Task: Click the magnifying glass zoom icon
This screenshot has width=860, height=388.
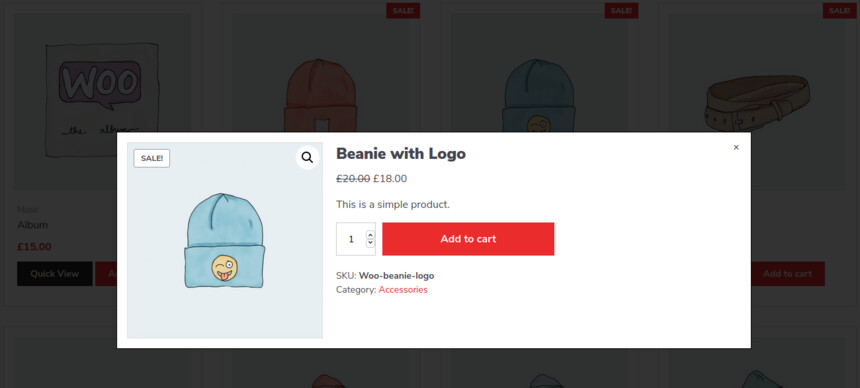Action: click(307, 158)
